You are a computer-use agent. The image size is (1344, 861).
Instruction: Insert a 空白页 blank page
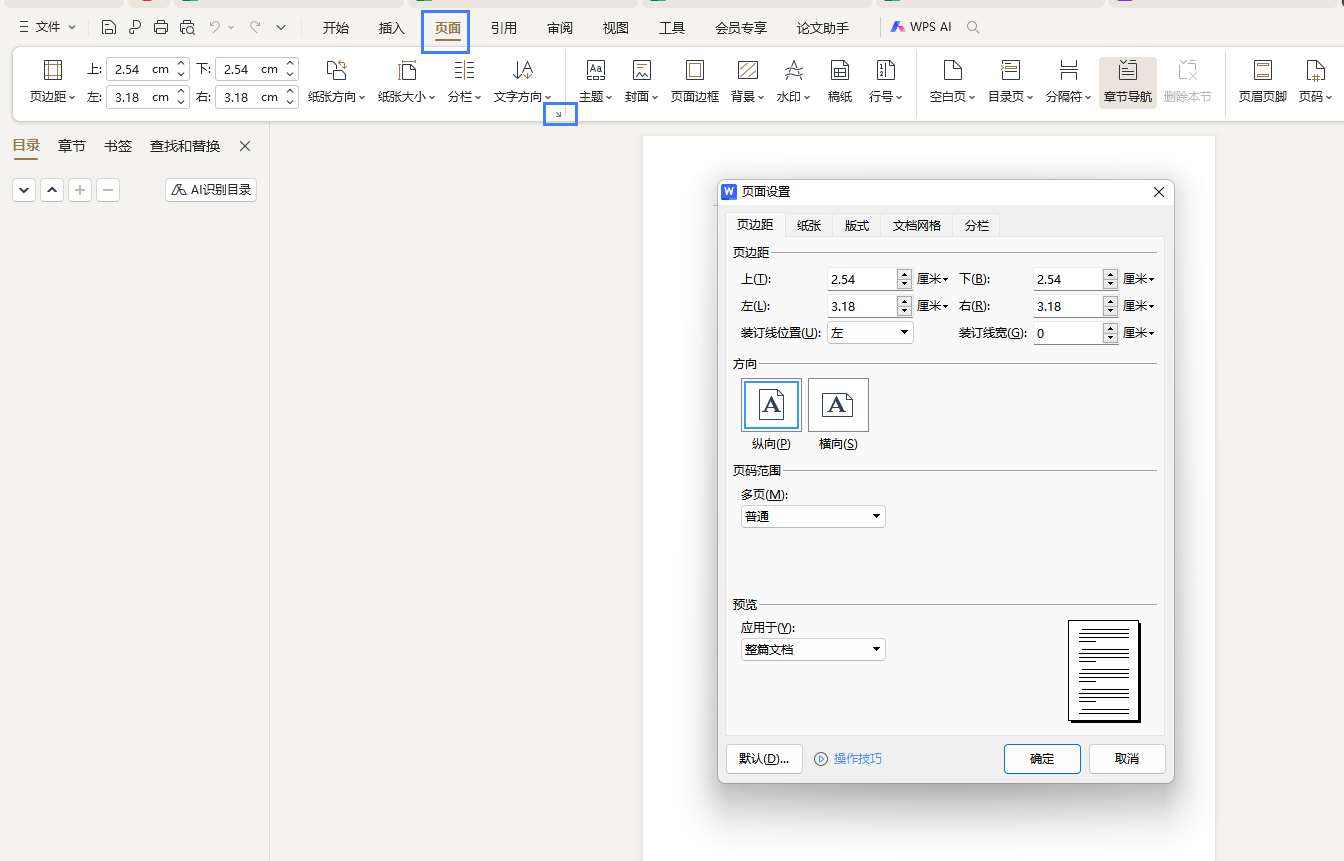click(953, 81)
